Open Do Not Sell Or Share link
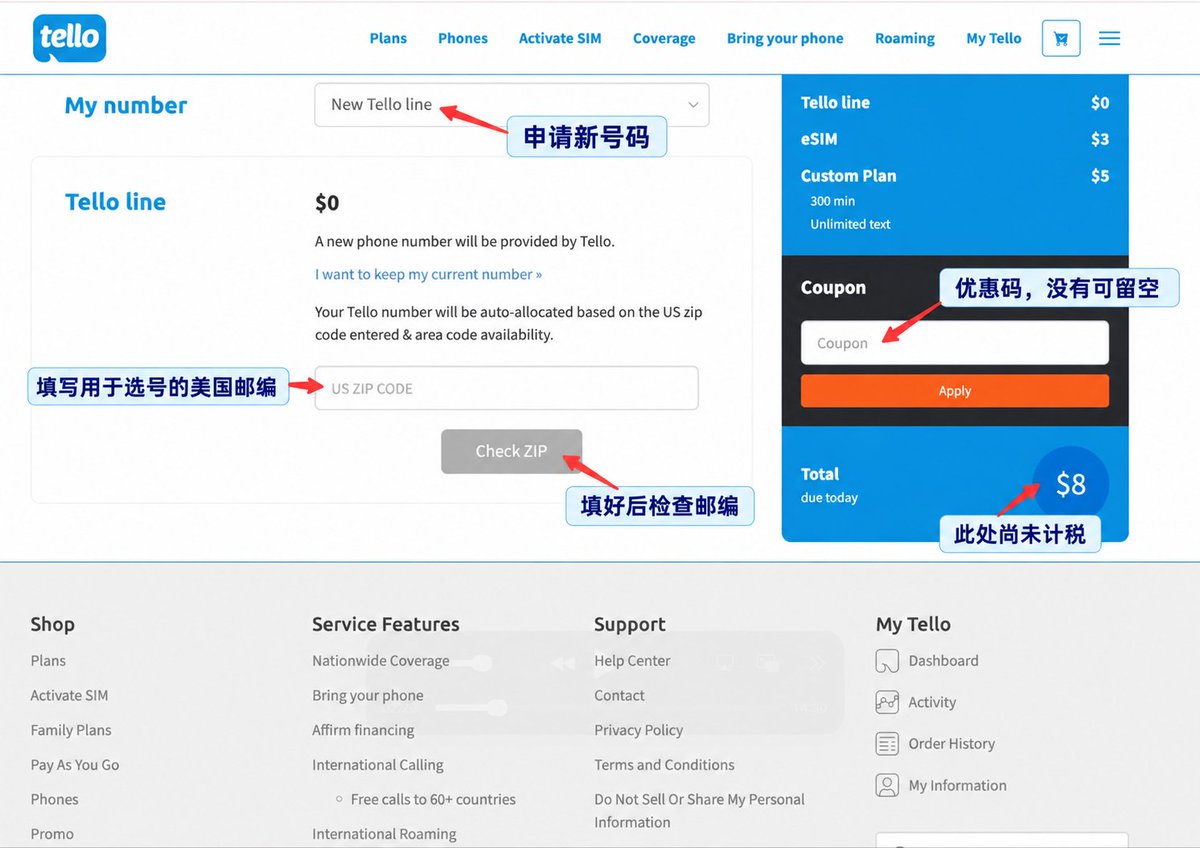Viewport: 1200px width, 848px height. (699, 811)
